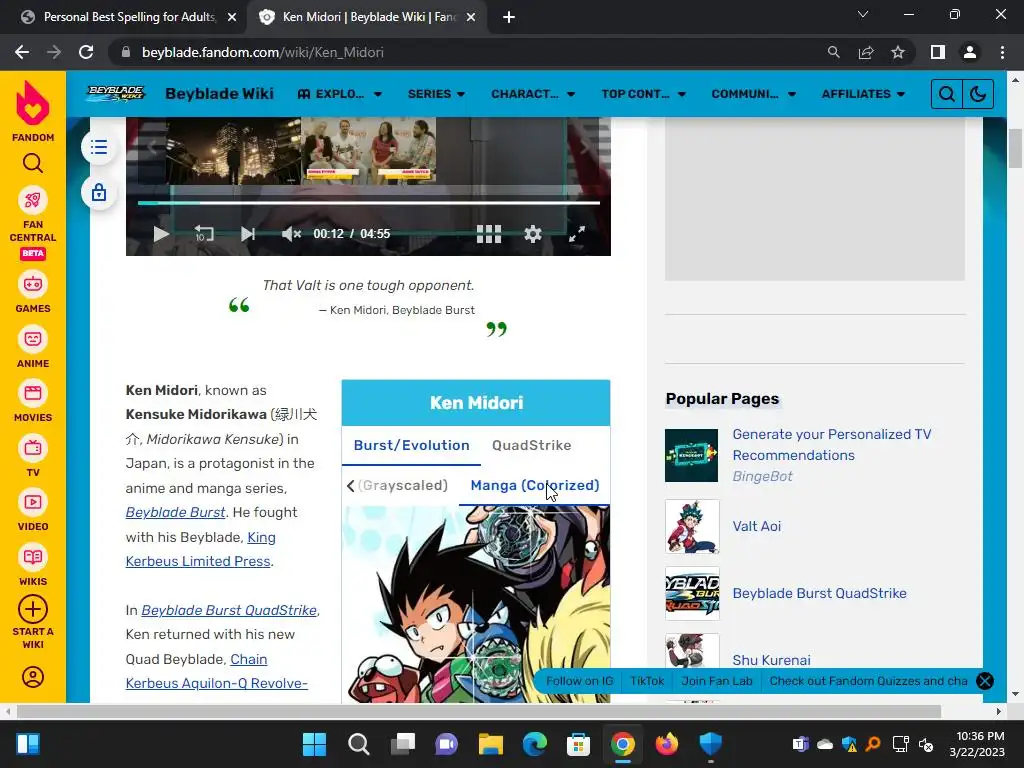Dismiss the bottom promo banner
This screenshot has height=768, width=1024.
pyautogui.click(x=984, y=681)
